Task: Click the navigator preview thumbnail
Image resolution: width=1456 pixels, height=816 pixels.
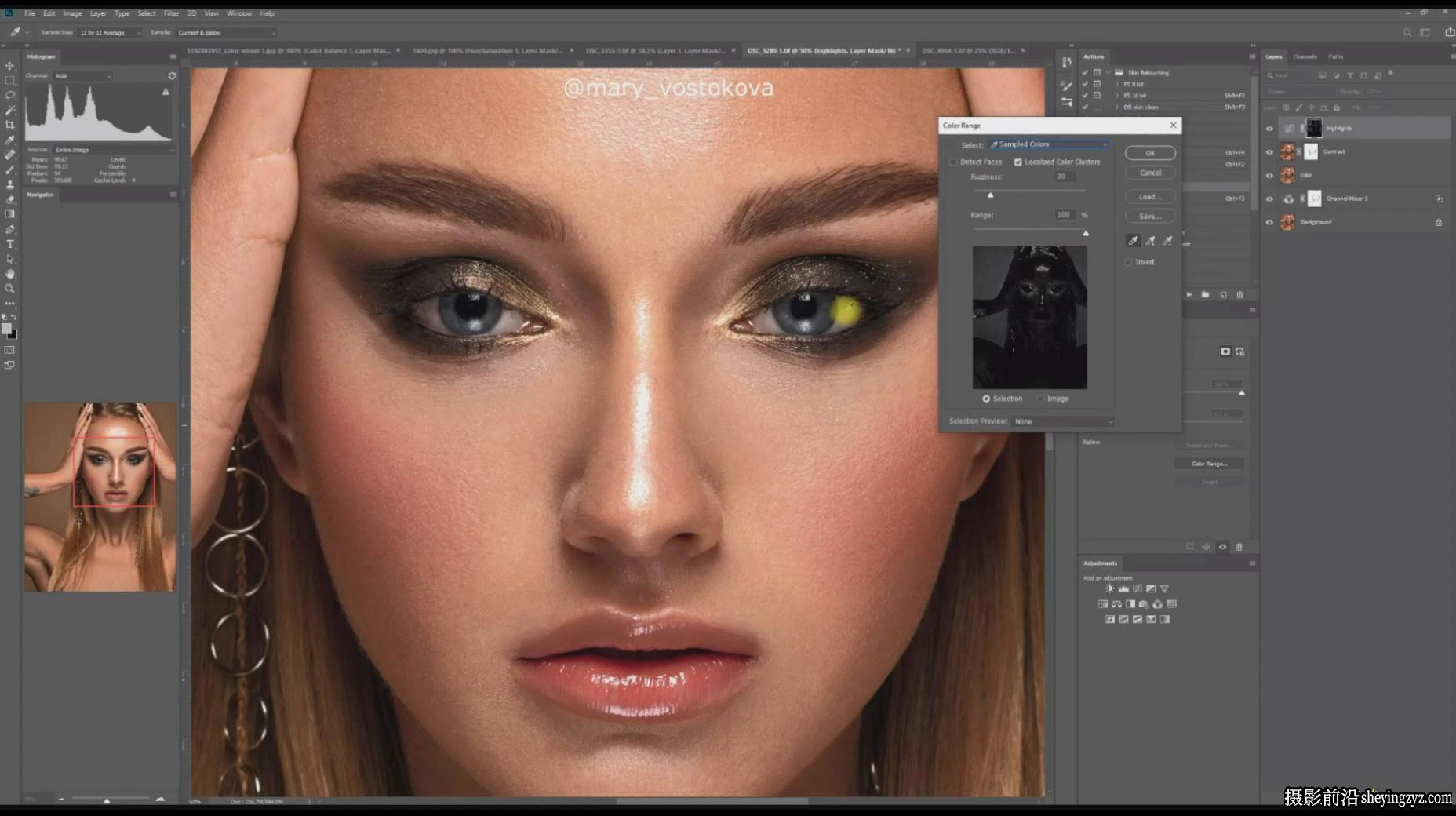Action: (x=100, y=497)
